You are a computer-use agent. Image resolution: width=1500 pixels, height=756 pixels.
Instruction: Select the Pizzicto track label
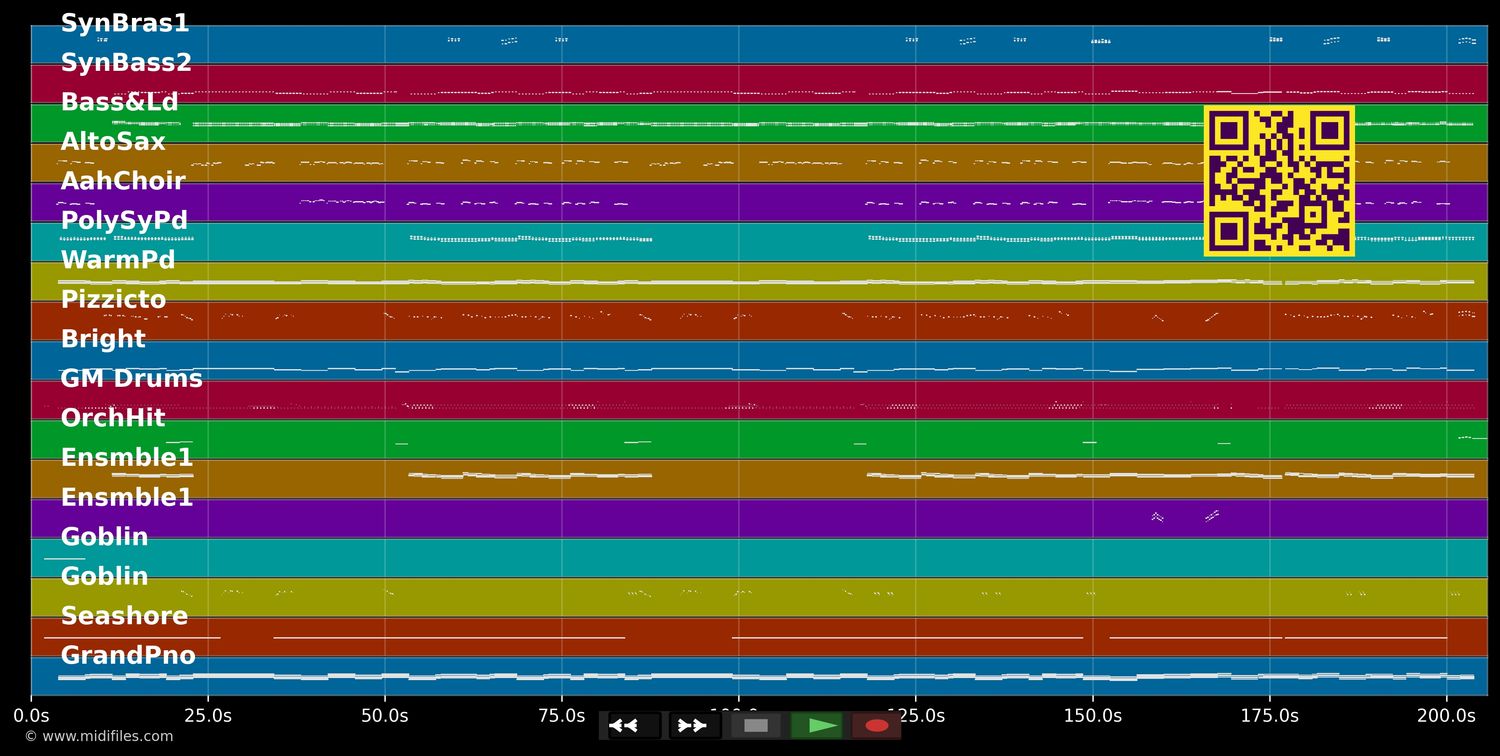pos(113,300)
